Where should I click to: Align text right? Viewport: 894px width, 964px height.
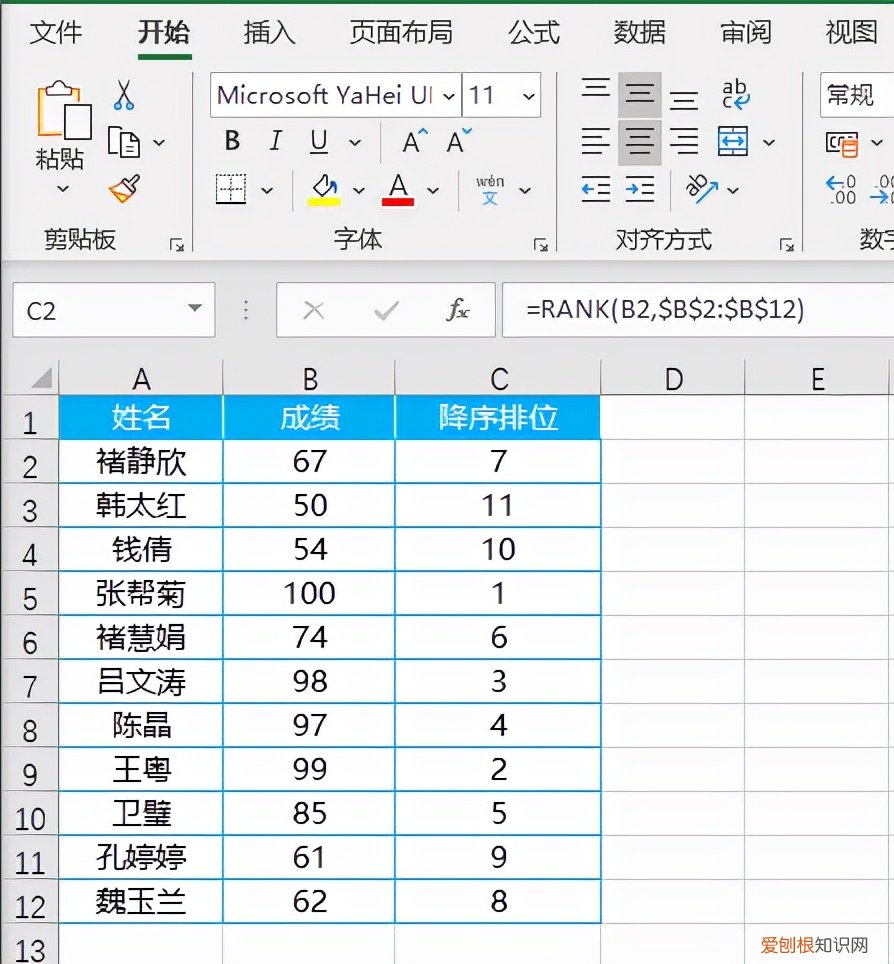coord(684,142)
